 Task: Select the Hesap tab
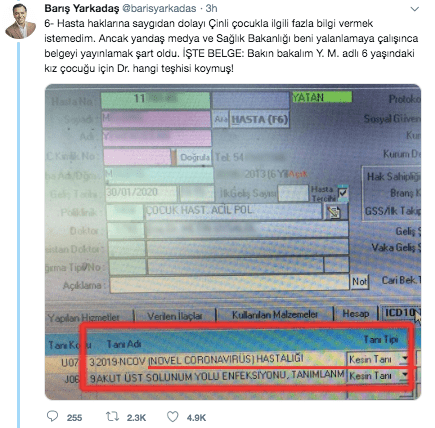pyautogui.click(x=356, y=313)
